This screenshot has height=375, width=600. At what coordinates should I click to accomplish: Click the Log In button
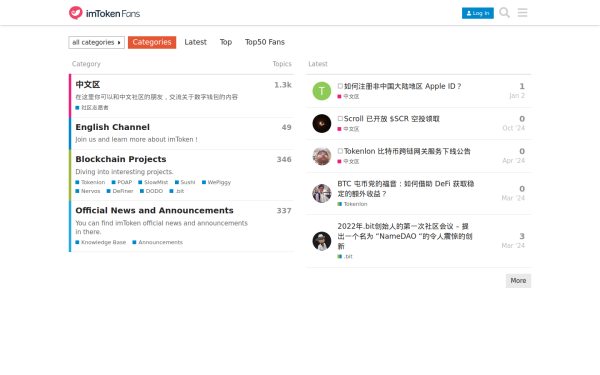click(x=478, y=13)
